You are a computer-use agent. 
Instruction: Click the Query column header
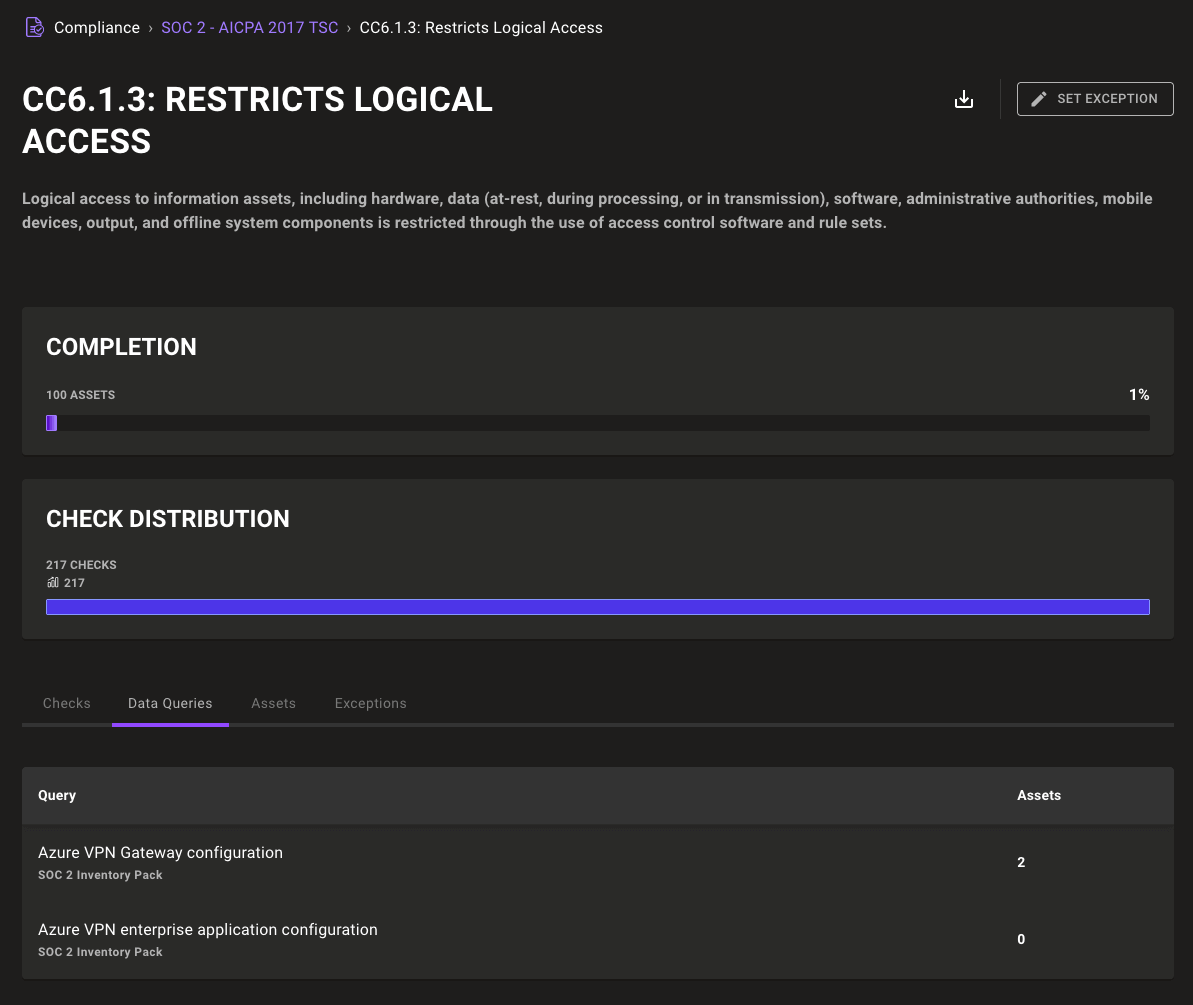pyautogui.click(x=56, y=795)
